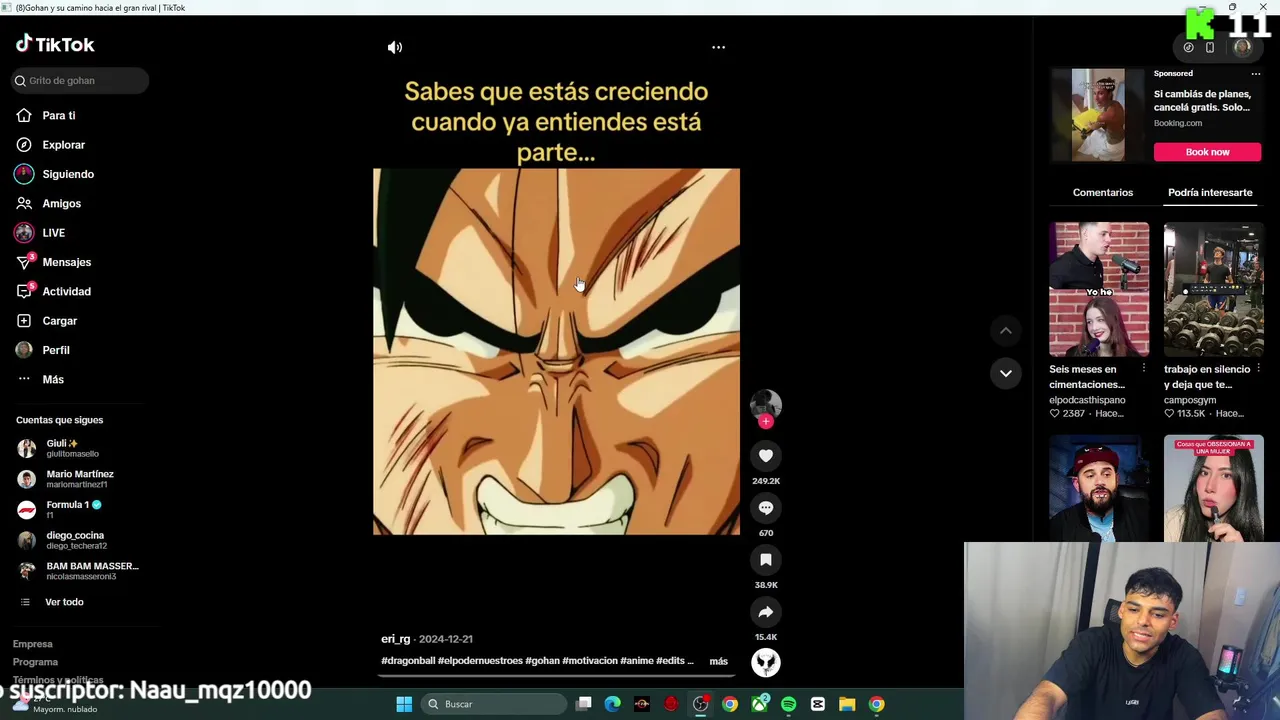Open camposgym channel link
The image size is (1280, 720).
click(1190, 400)
